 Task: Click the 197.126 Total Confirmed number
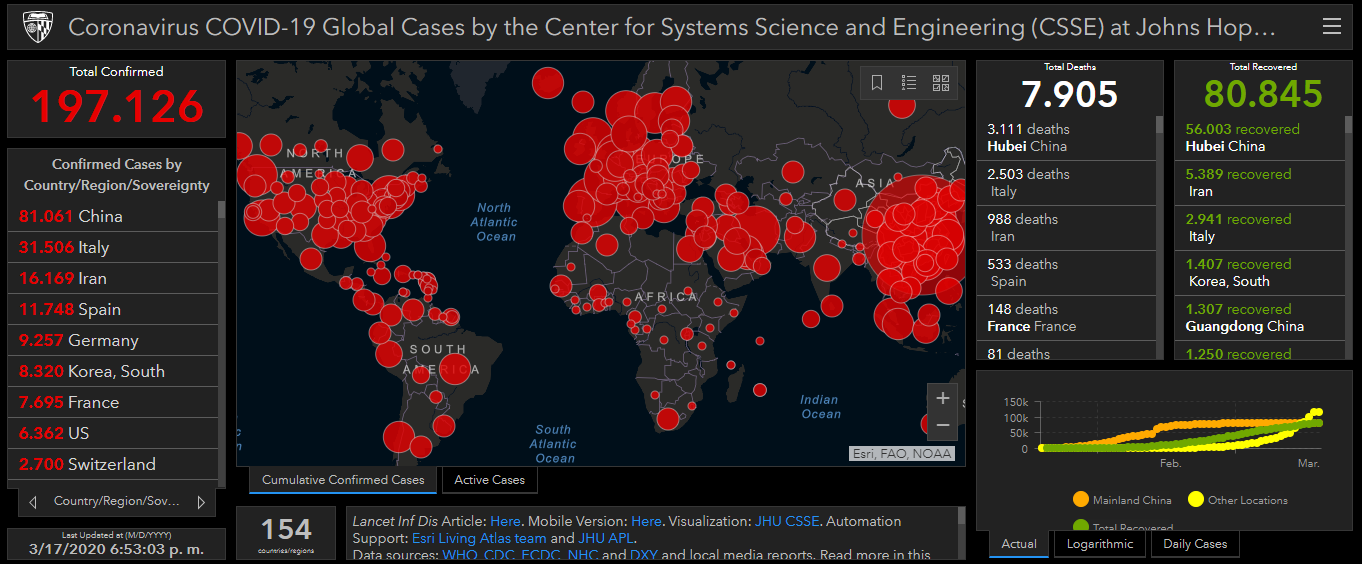[x=117, y=107]
